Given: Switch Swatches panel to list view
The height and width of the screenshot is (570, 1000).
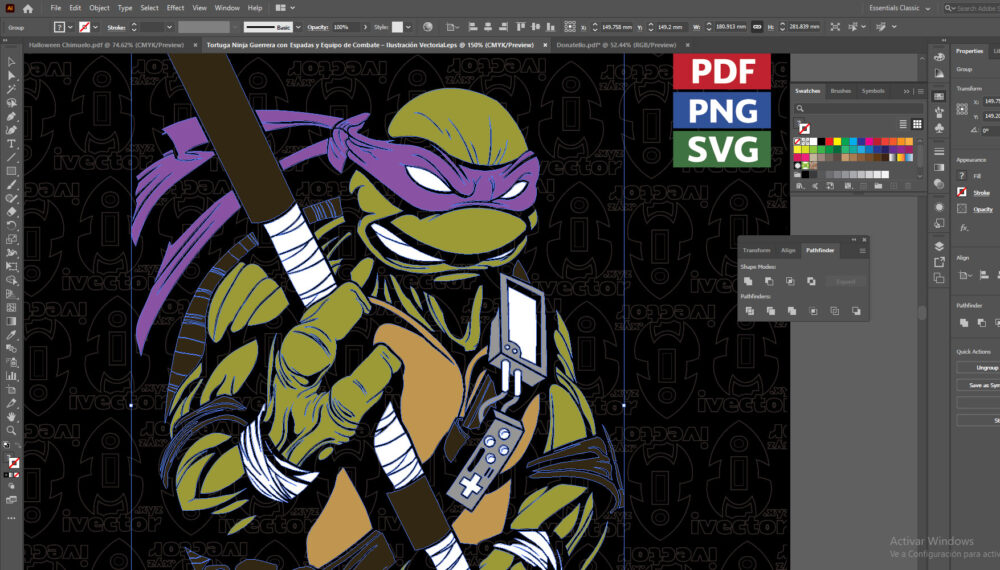Looking at the screenshot, I should [903, 124].
